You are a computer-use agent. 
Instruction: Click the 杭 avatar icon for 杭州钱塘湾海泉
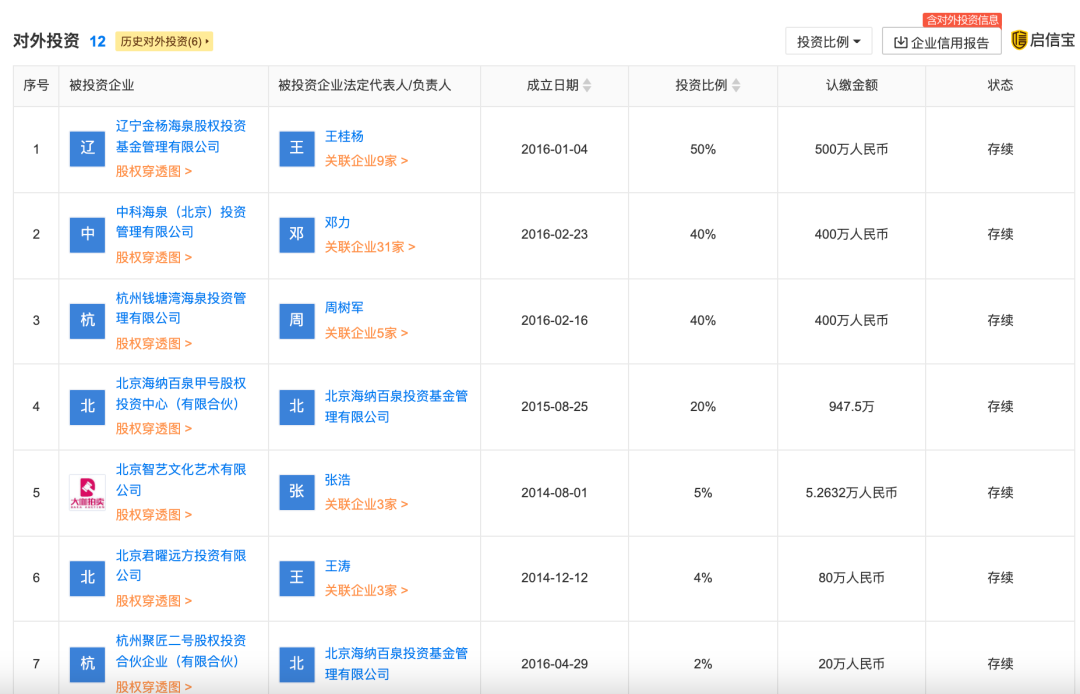tap(87, 321)
